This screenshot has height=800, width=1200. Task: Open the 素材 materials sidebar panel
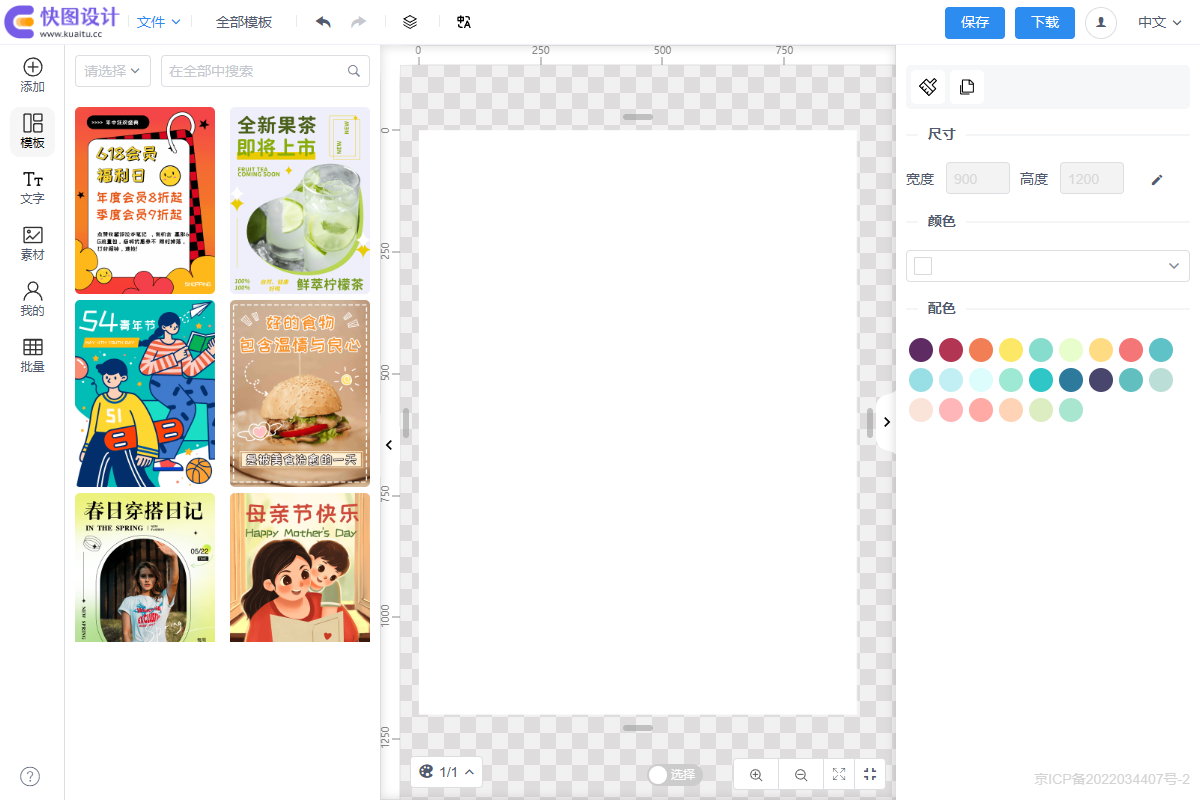tap(33, 243)
